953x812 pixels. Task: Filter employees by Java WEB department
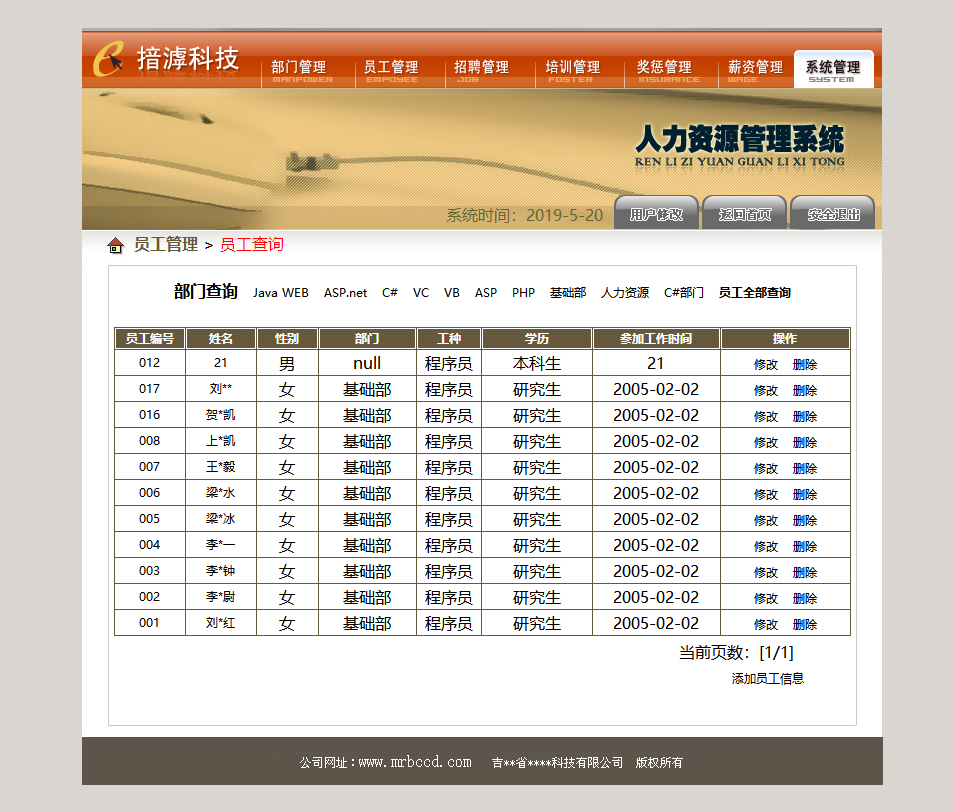point(281,293)
